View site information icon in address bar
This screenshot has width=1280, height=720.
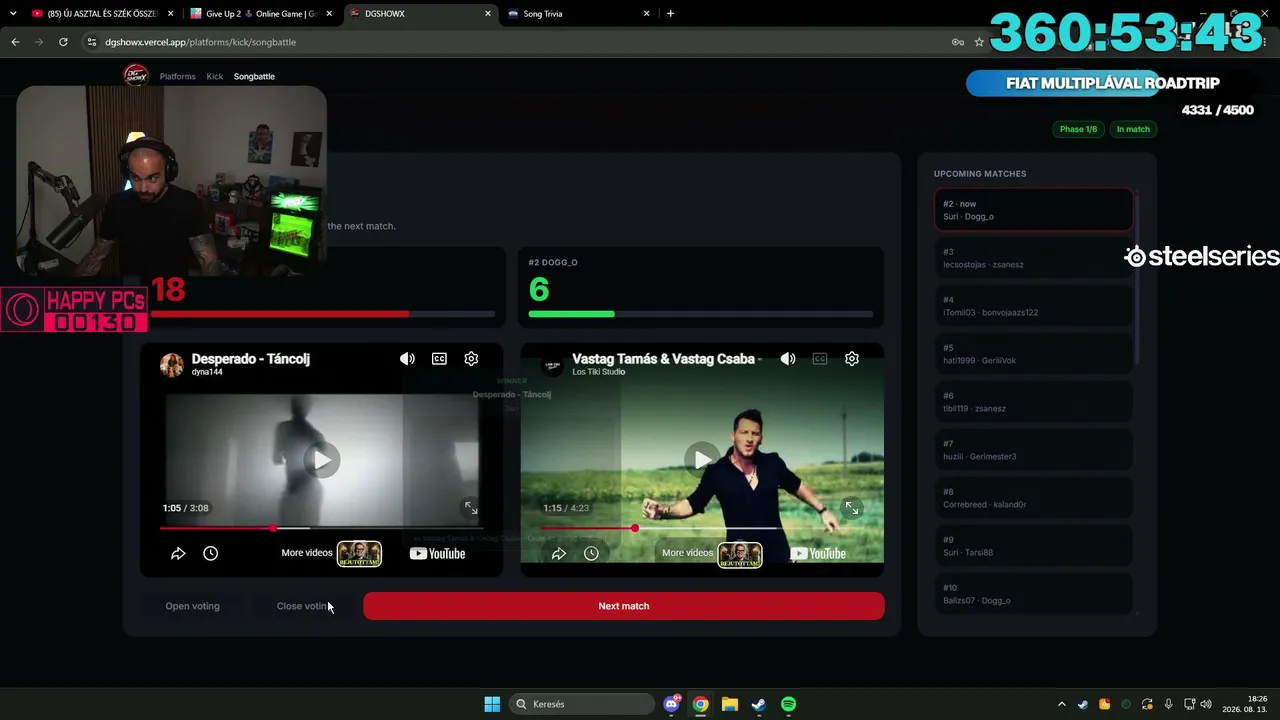(92, 42)
